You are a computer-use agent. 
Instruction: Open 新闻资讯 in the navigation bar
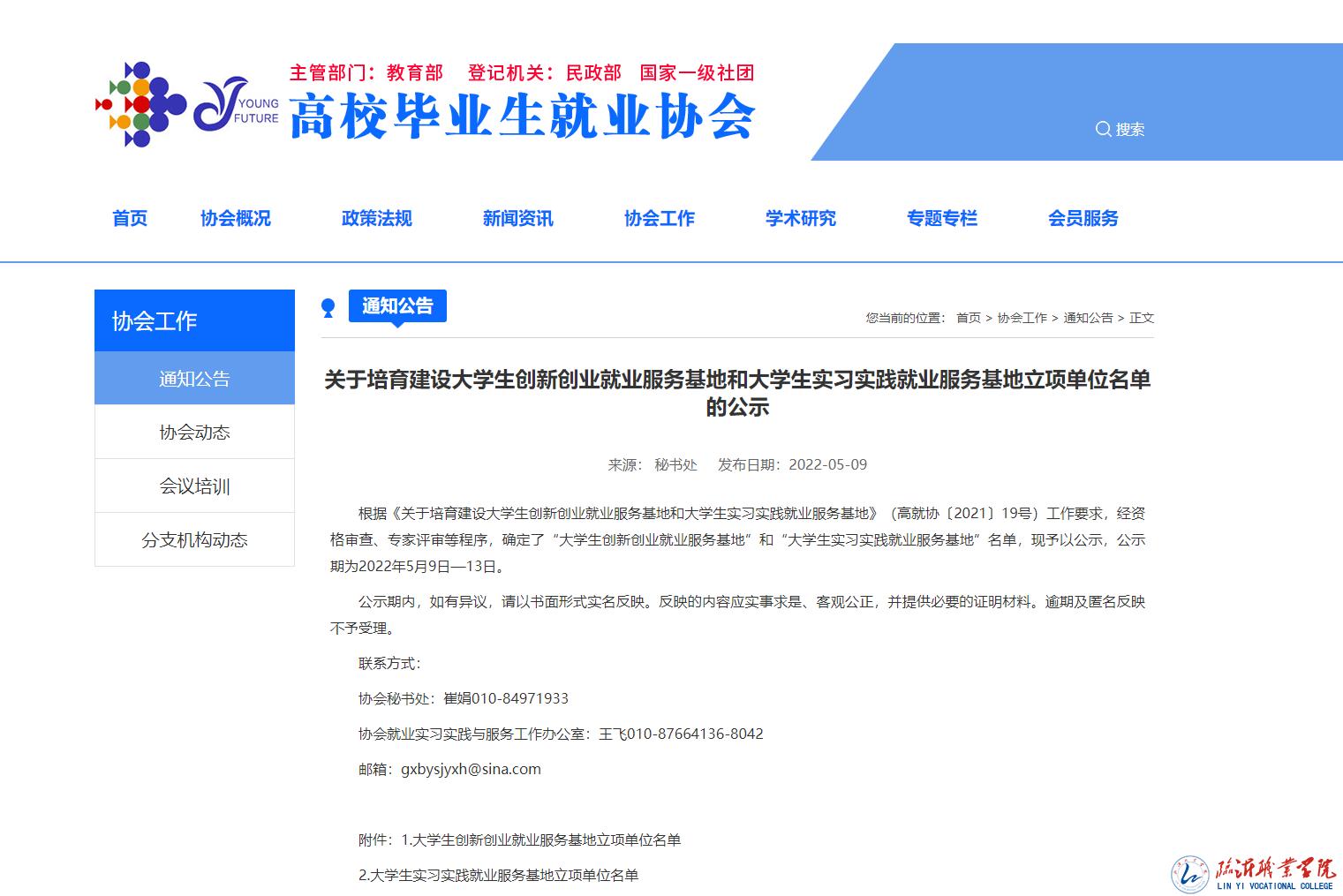point(517,218)
